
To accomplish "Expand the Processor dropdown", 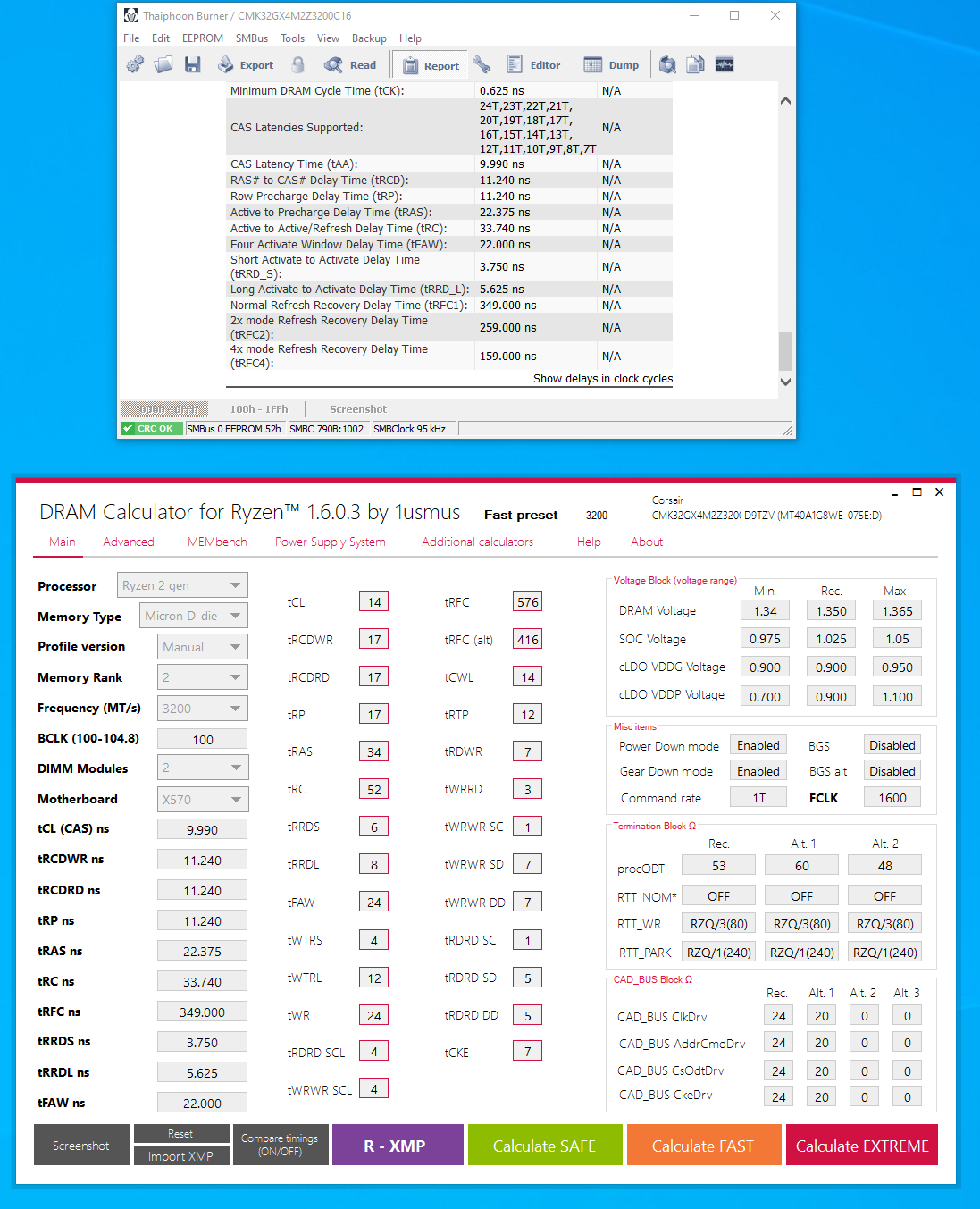I will (x=182, y=585).
